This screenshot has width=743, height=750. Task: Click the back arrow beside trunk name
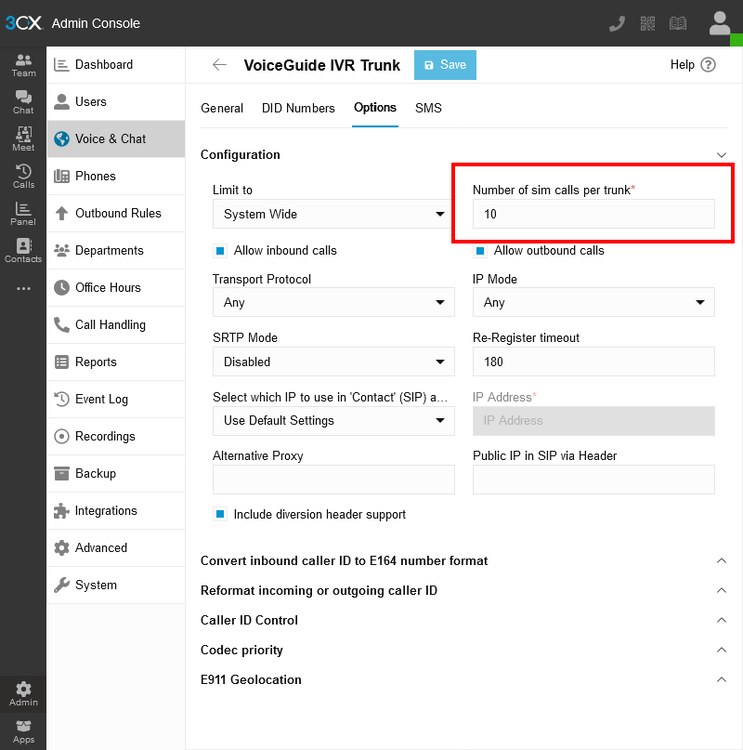pyautogui.click(x=220, y=65)
